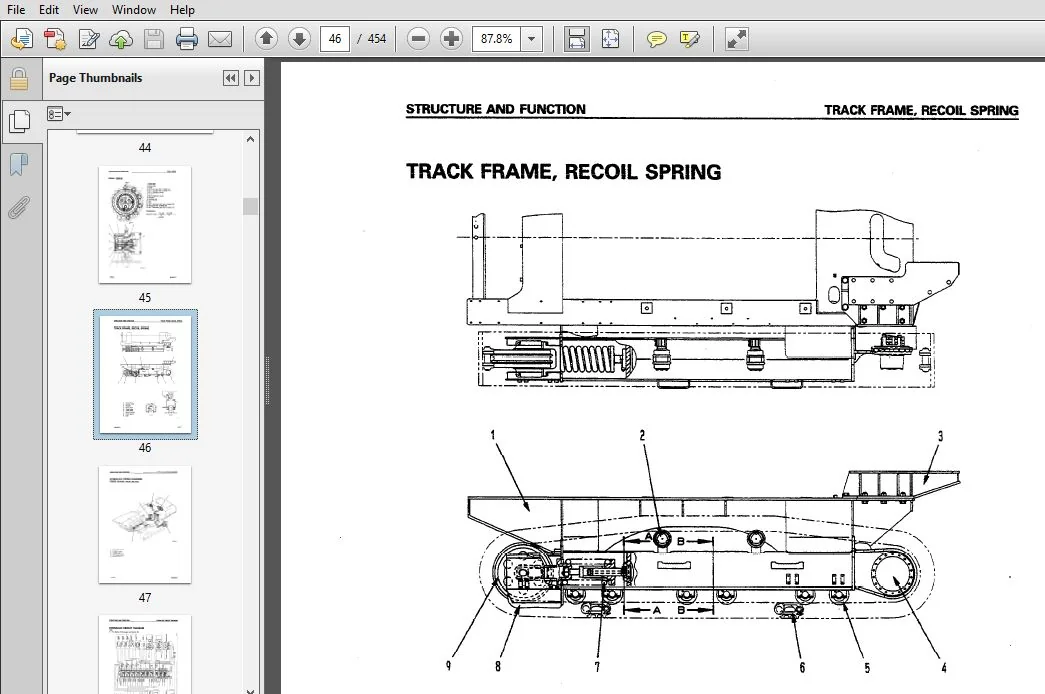Open the View menu
The height and width of the screenshot is (694, 1045).
(x=85, y=9)
